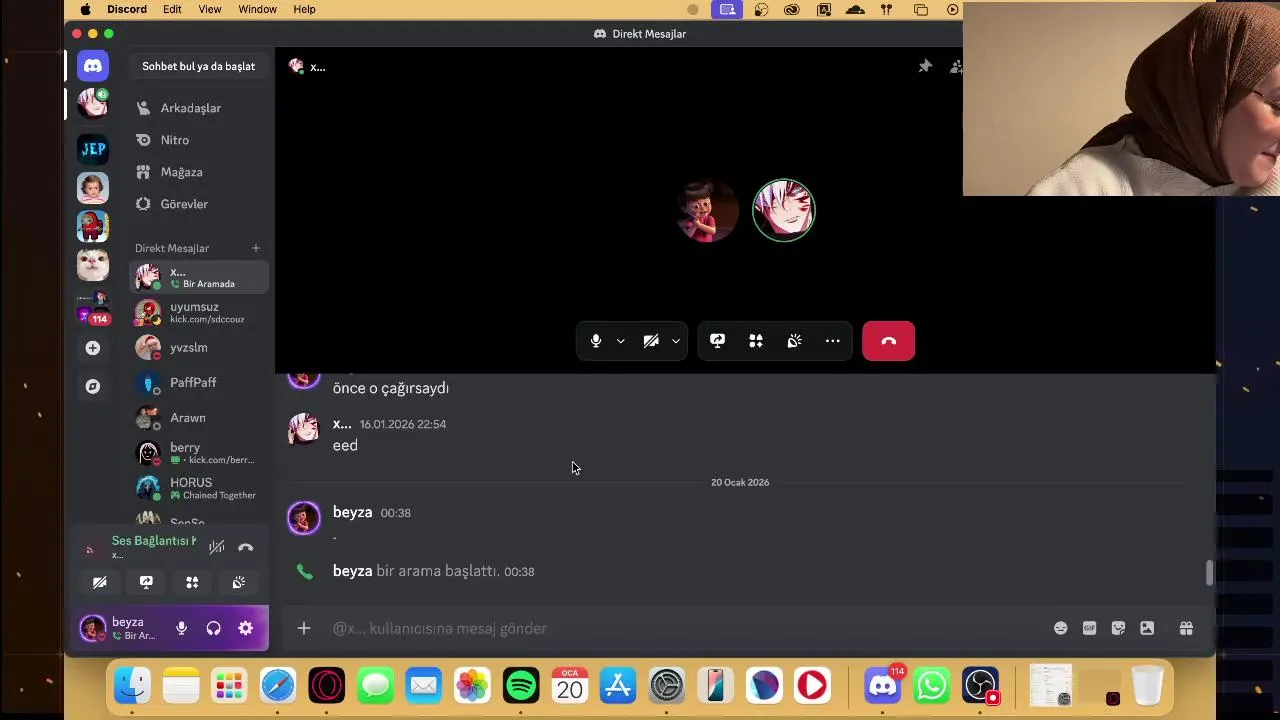Click chat scrollbar thumb
The width and height of the screenshot is (1280, 720).
click(1209, 573)
